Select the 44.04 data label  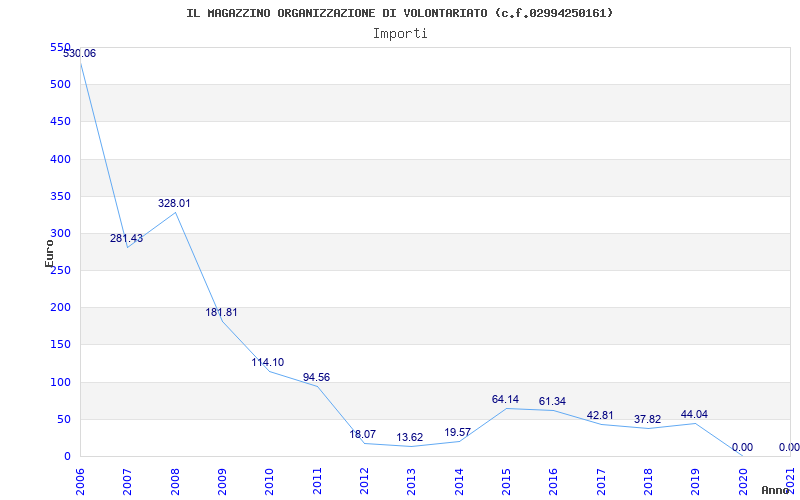pyautogui.click(x=694, y=414)
